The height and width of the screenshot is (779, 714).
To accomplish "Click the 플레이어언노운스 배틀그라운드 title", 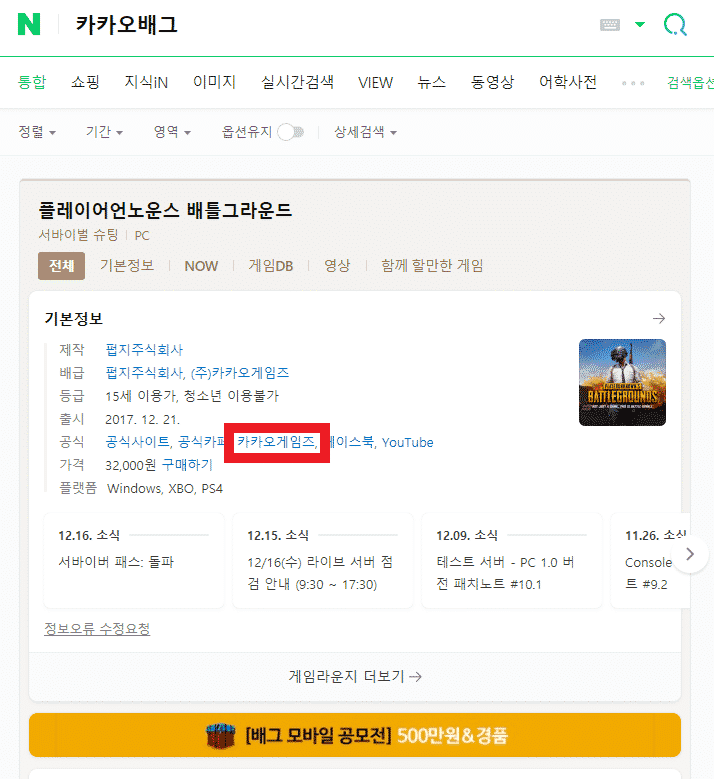I will click(x=165, y=210).
